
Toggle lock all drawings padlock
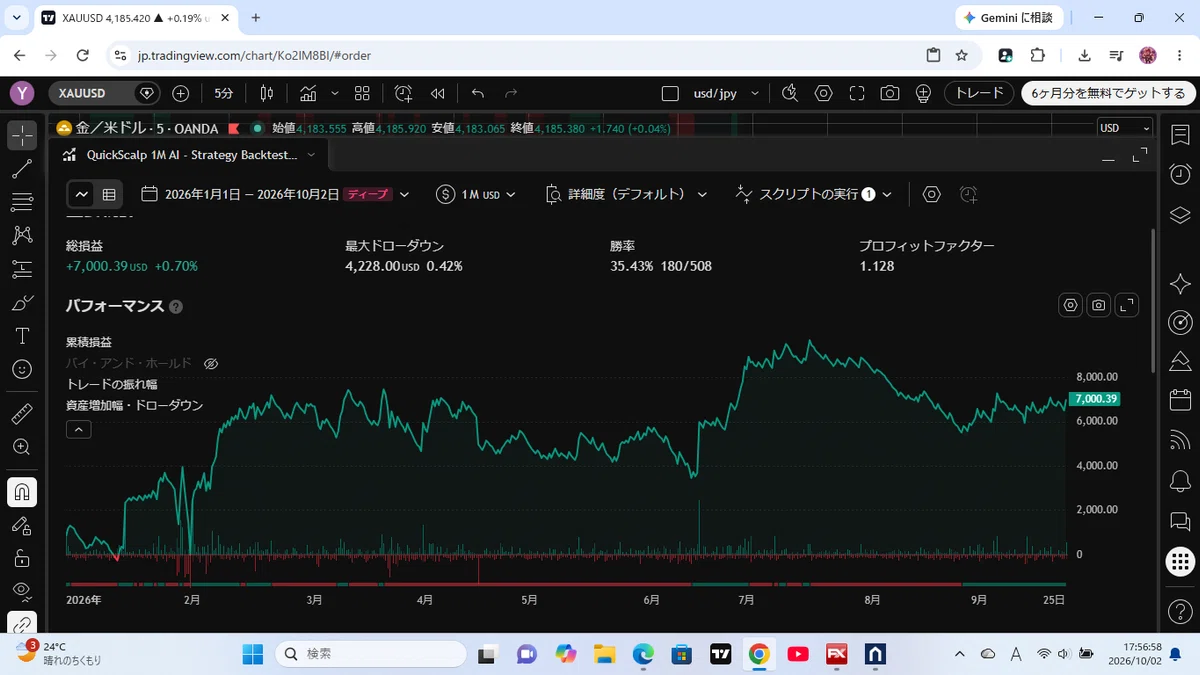pos(22,558)
